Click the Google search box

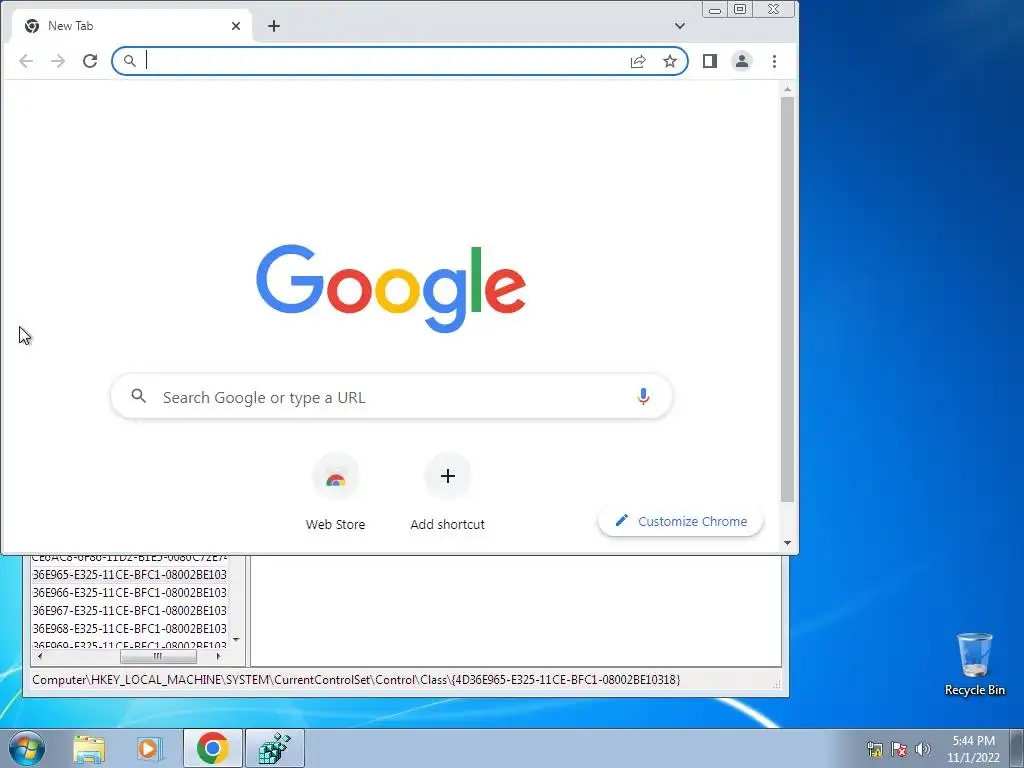pos(392,397)
